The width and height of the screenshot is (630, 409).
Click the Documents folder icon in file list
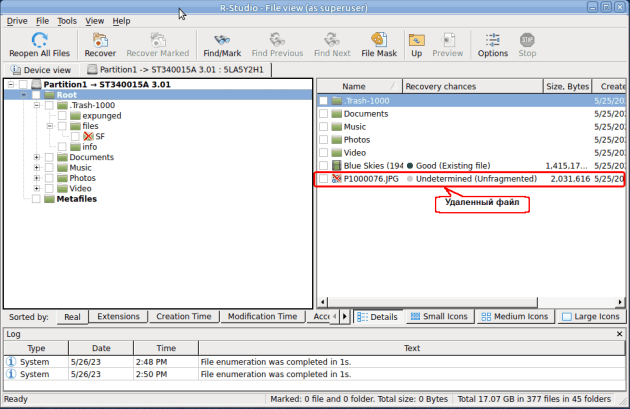[337, 114]
